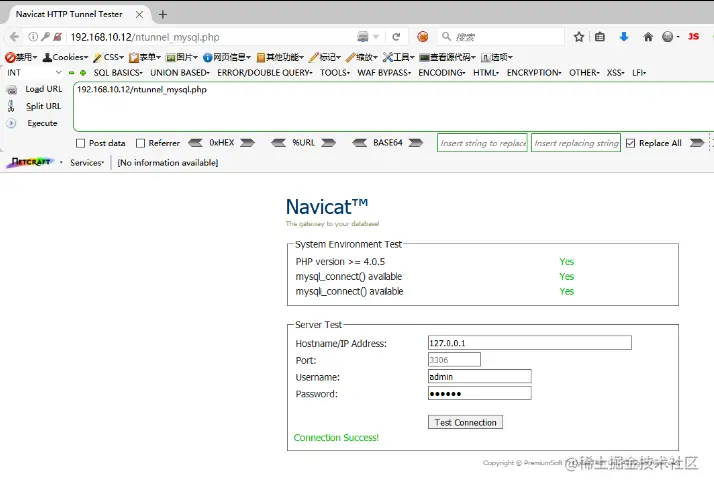This screenshot has width=714, height=487.
Task: Expand the WAF BYPASS menu
Action: [384, 73]
